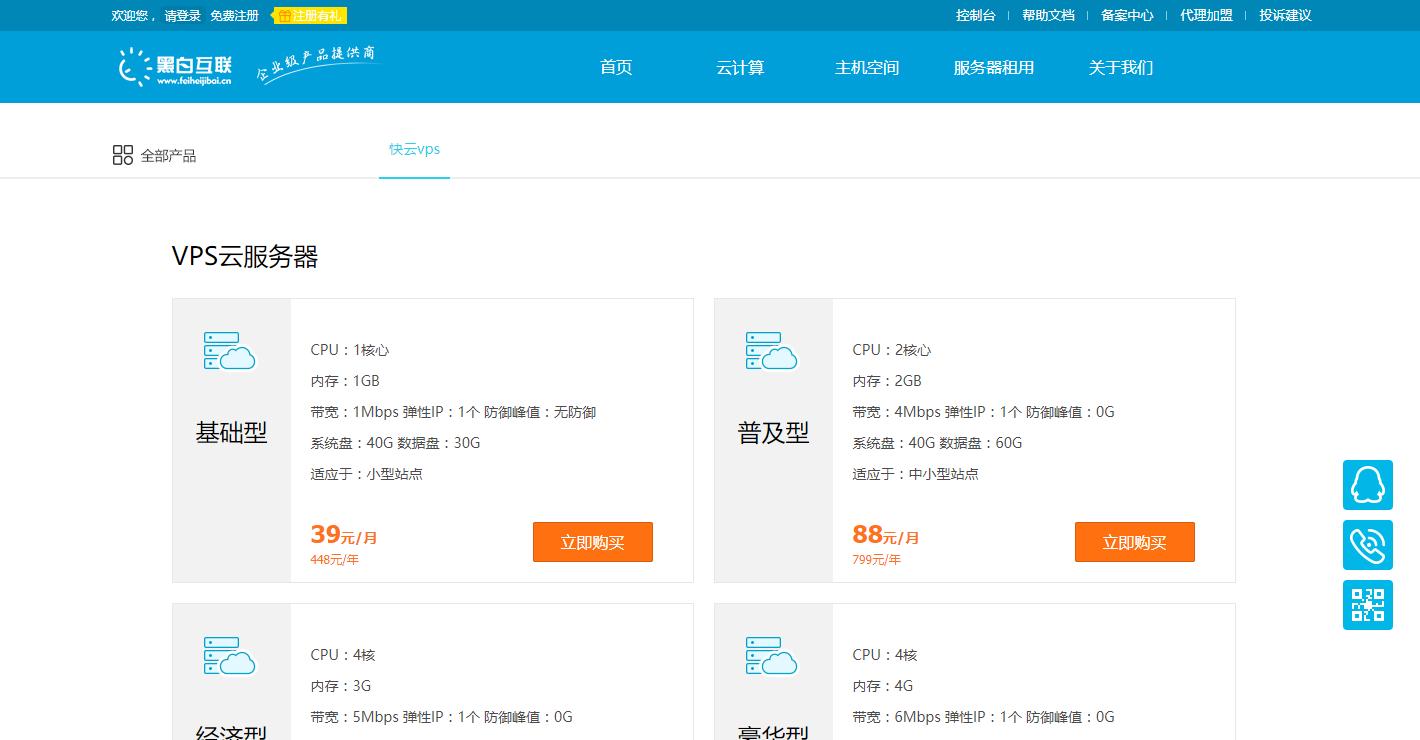Open the 主机空间 menu item
The width and height of the screenshot is (1420, 740).
866,67
